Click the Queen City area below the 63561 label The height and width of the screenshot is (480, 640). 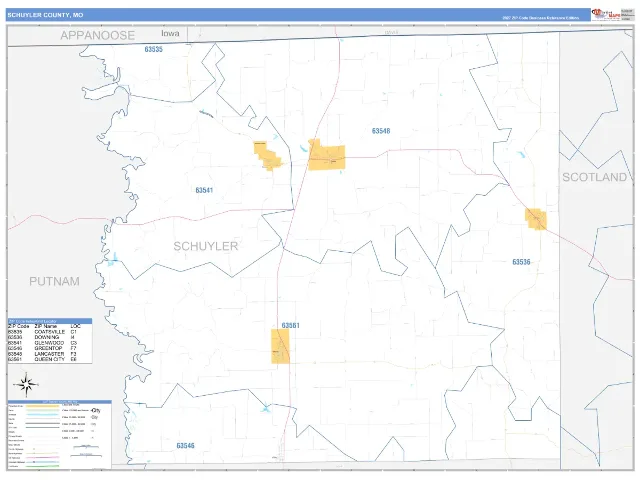click(280, 347)
